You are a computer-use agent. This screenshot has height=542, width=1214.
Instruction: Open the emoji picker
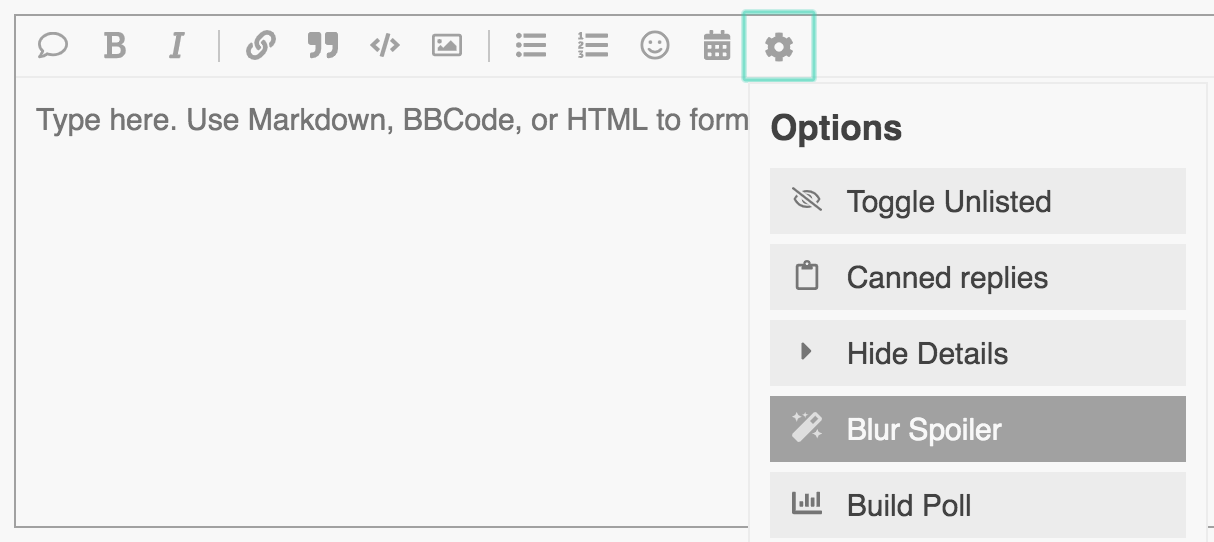point(655,45)
